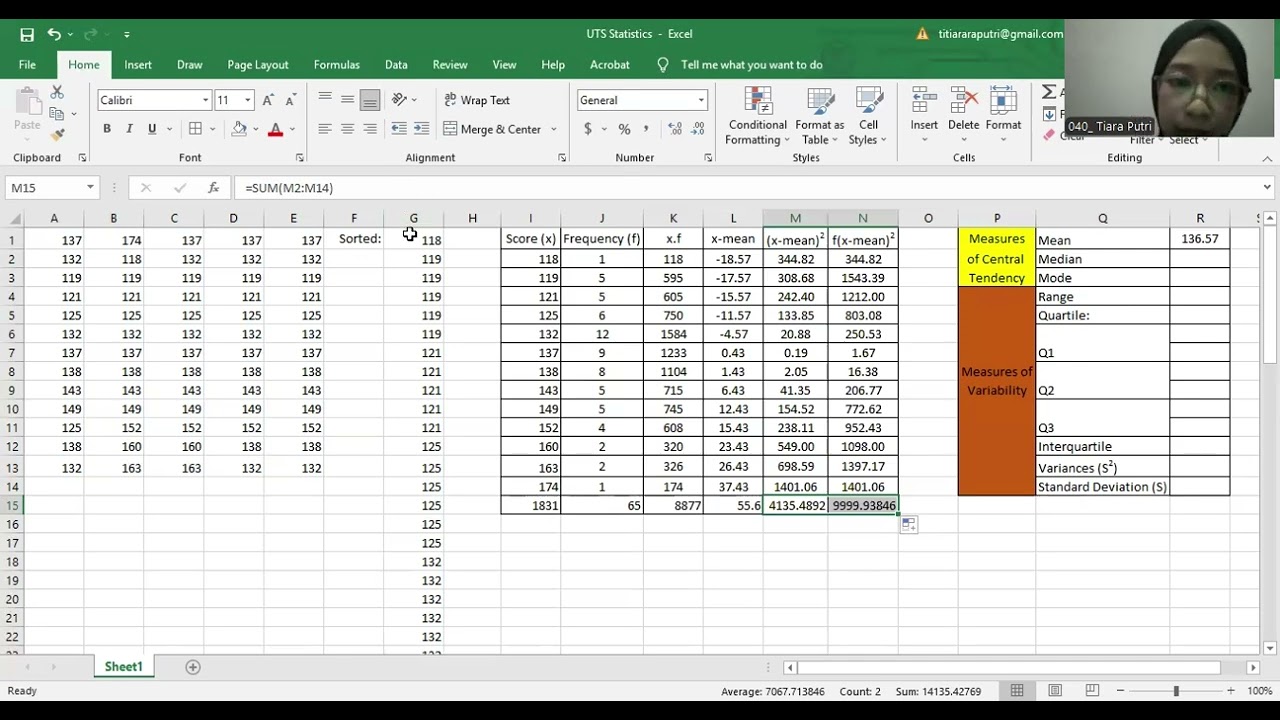Open the Review tab
This screenshot has height=720, width=1280.
(450, 65)
